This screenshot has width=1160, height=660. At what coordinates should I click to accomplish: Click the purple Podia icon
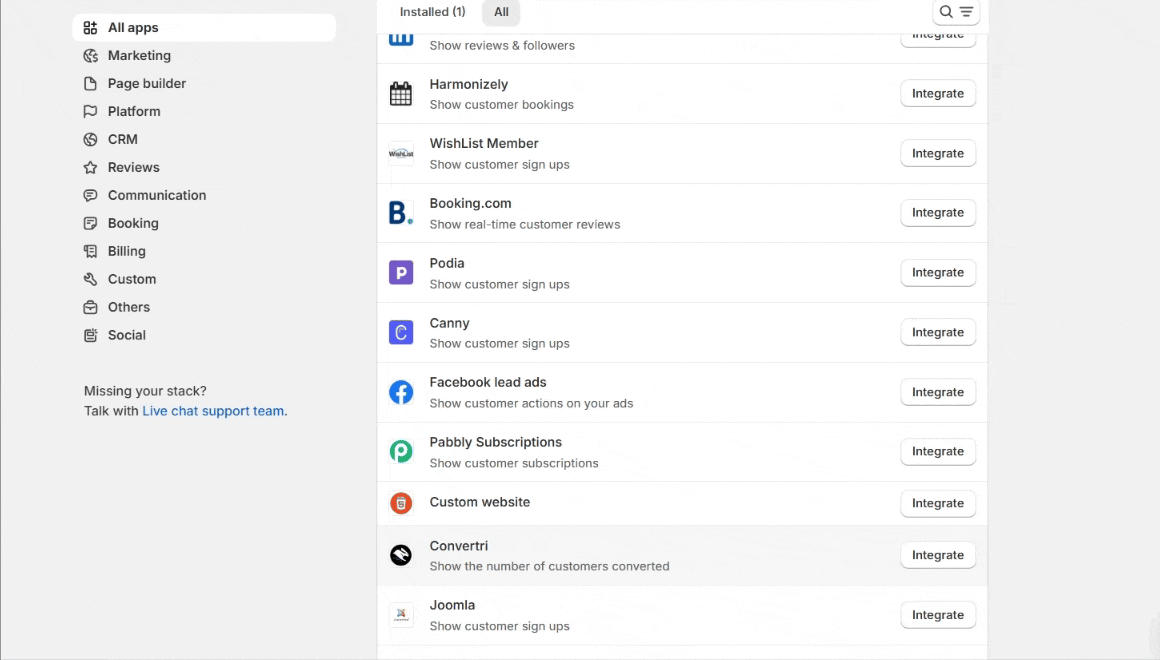coord(401,273)
